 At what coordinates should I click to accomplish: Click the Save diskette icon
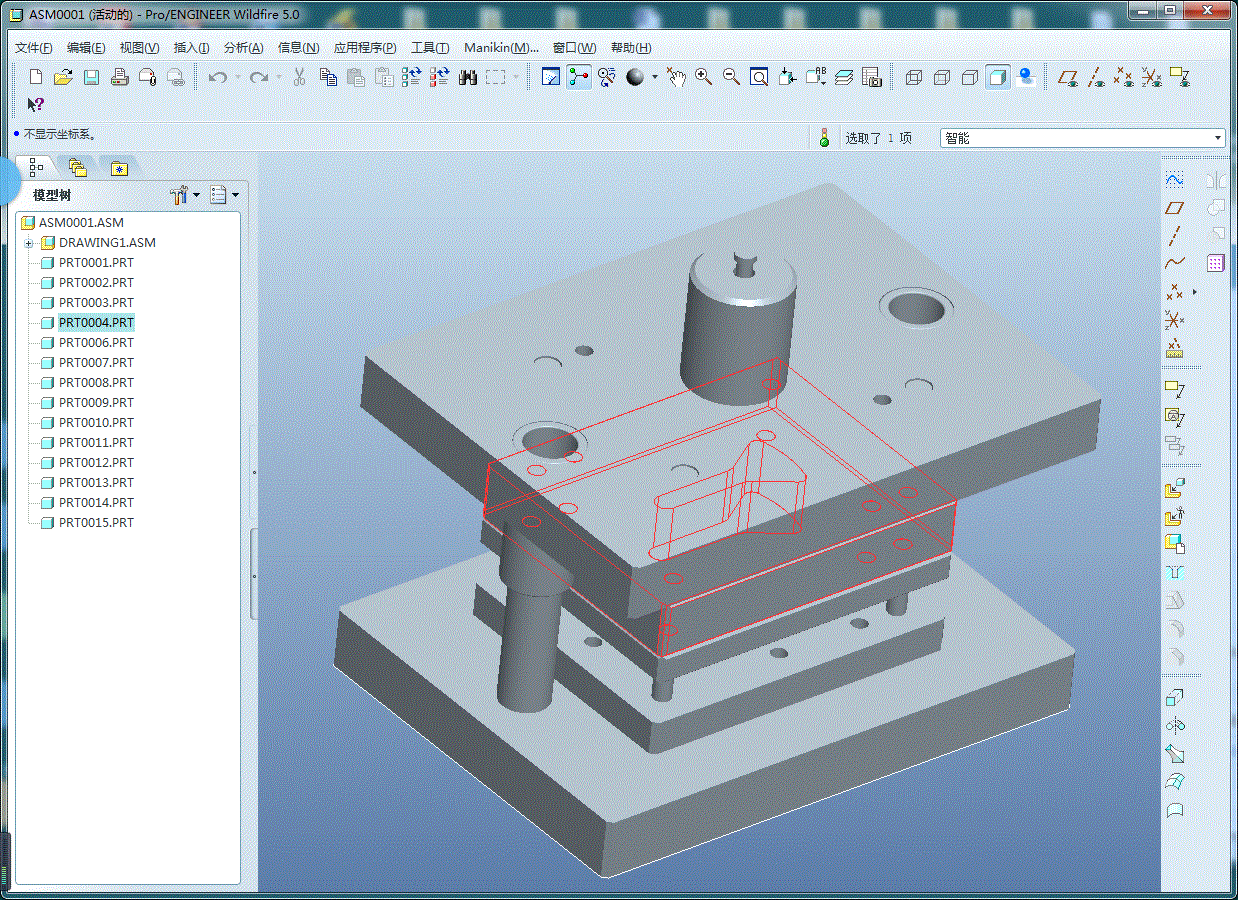pos(91,77)
